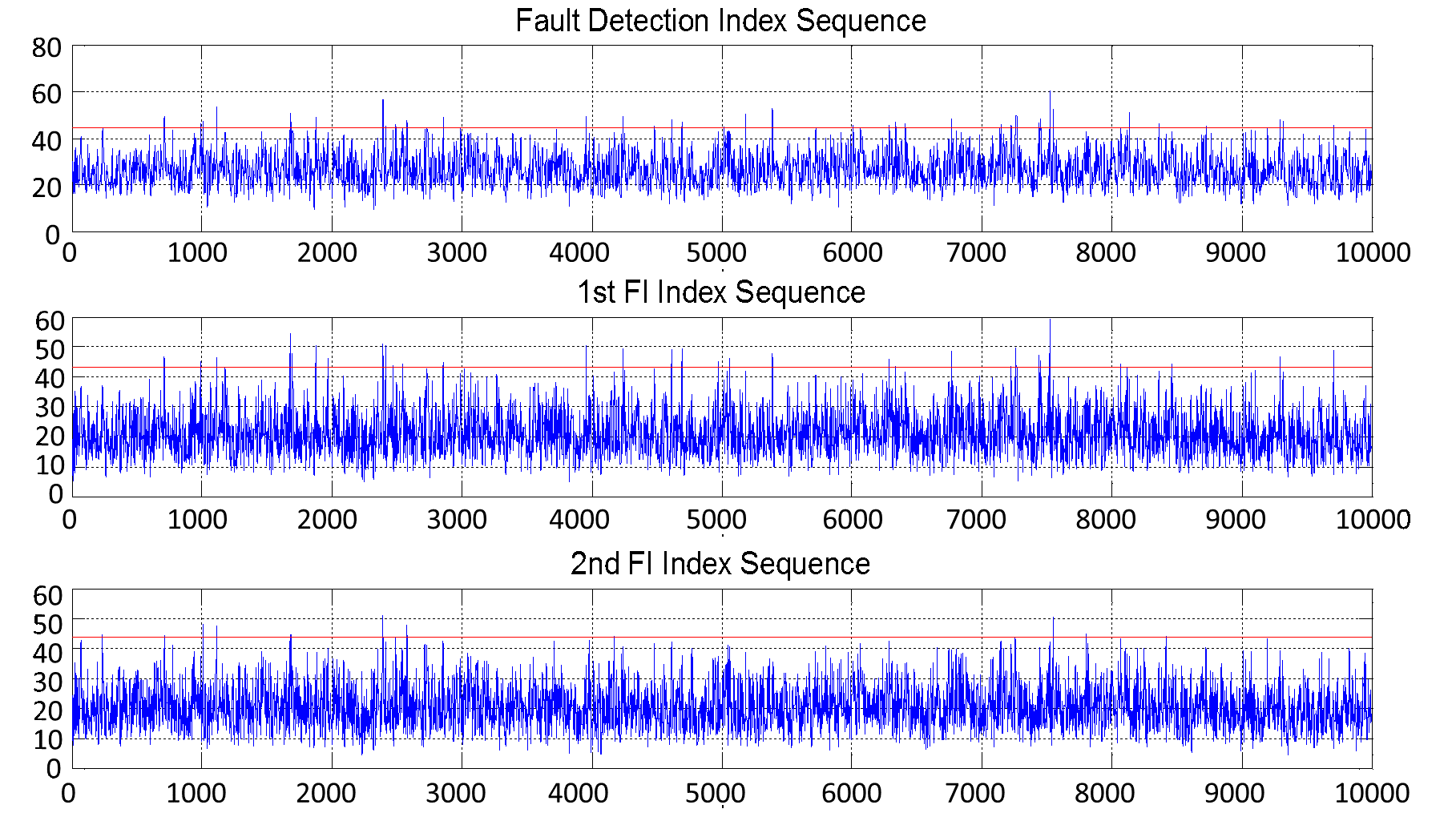Click the 0 y-axis label on top plot

click(x=53, y=235)
